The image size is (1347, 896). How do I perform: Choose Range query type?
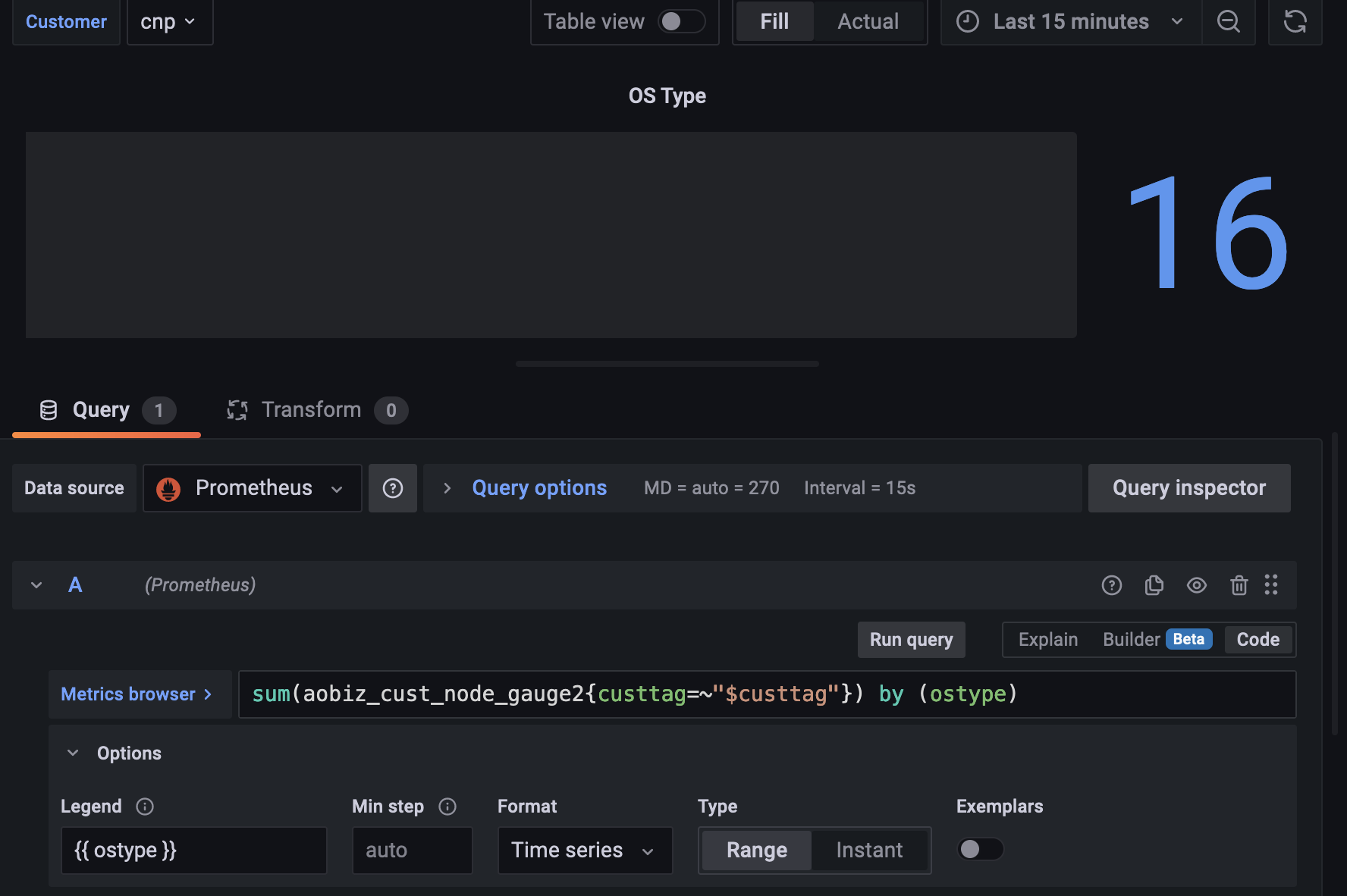point(756,851)
